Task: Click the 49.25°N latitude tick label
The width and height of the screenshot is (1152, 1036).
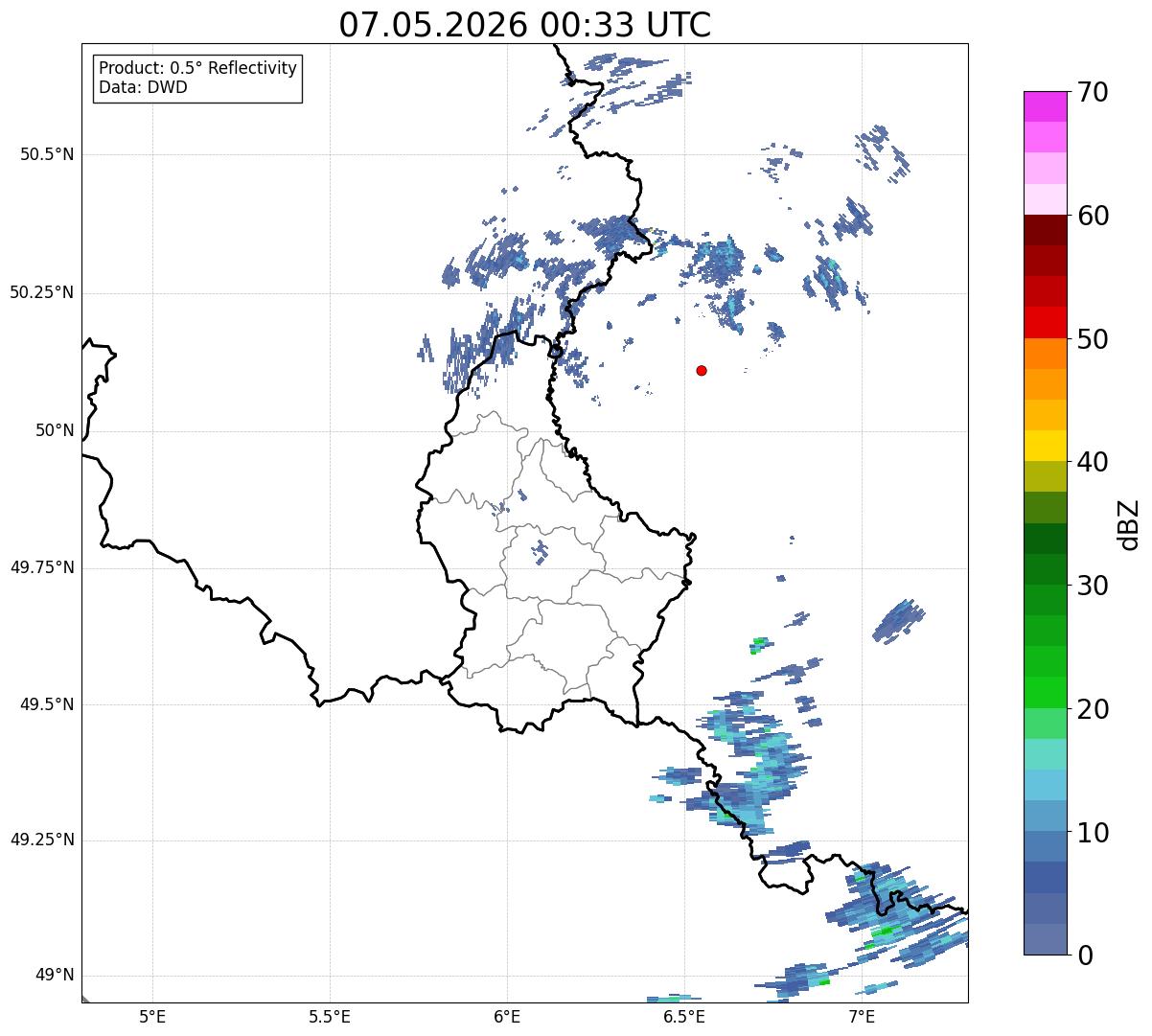Action: tap(42, 840)
